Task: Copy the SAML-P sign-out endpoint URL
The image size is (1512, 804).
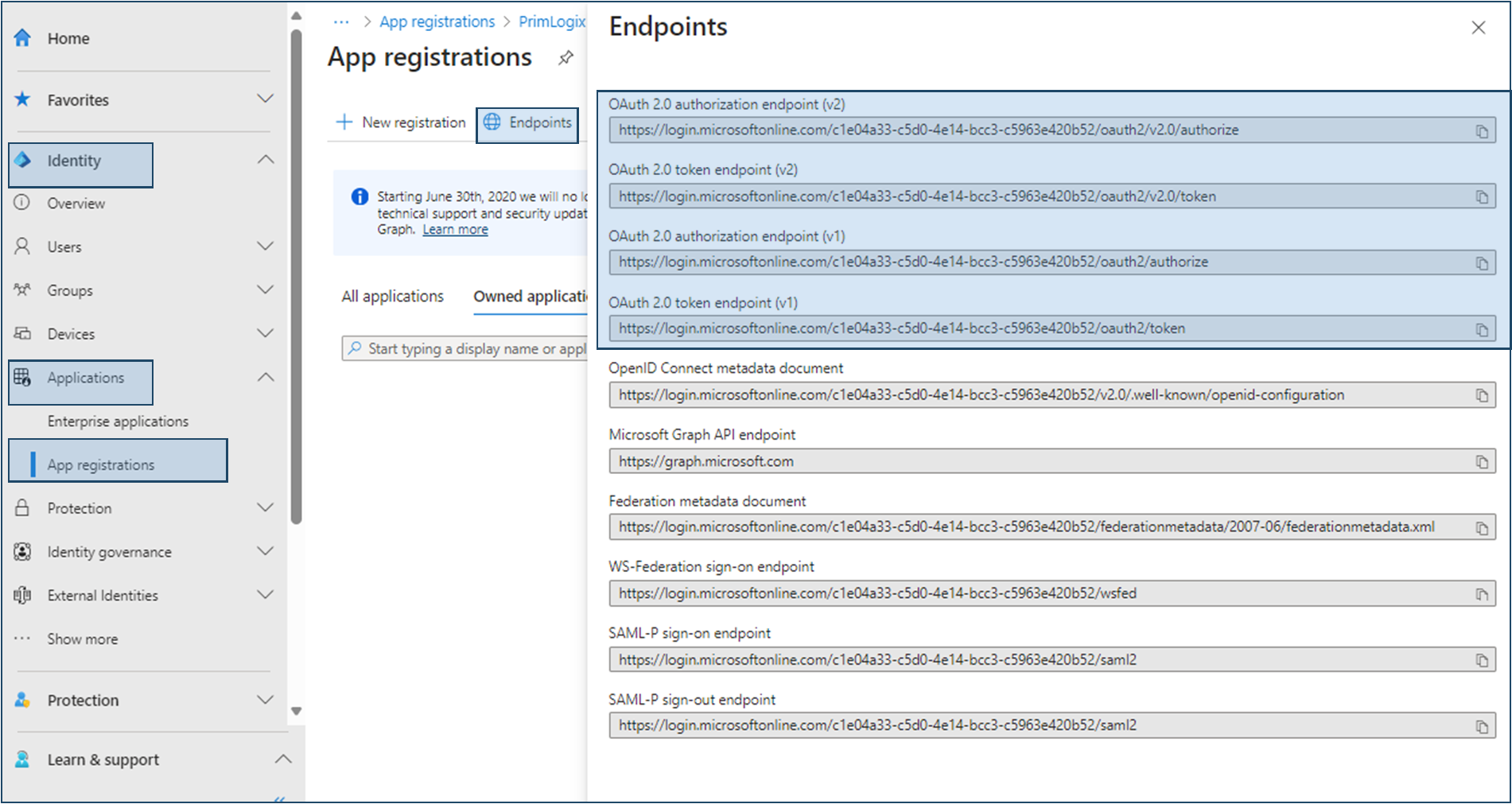Action: 1482,727
